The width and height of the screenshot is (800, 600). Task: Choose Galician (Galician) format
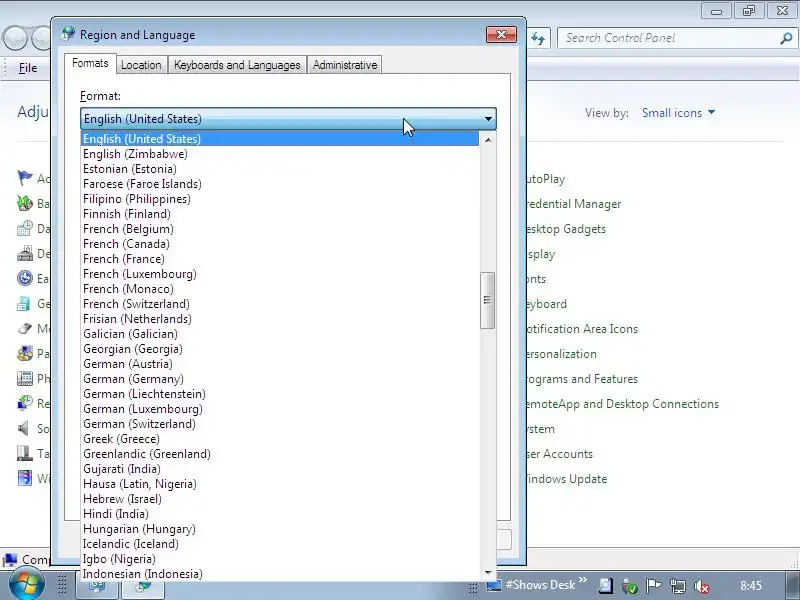[x=280, y=334]
